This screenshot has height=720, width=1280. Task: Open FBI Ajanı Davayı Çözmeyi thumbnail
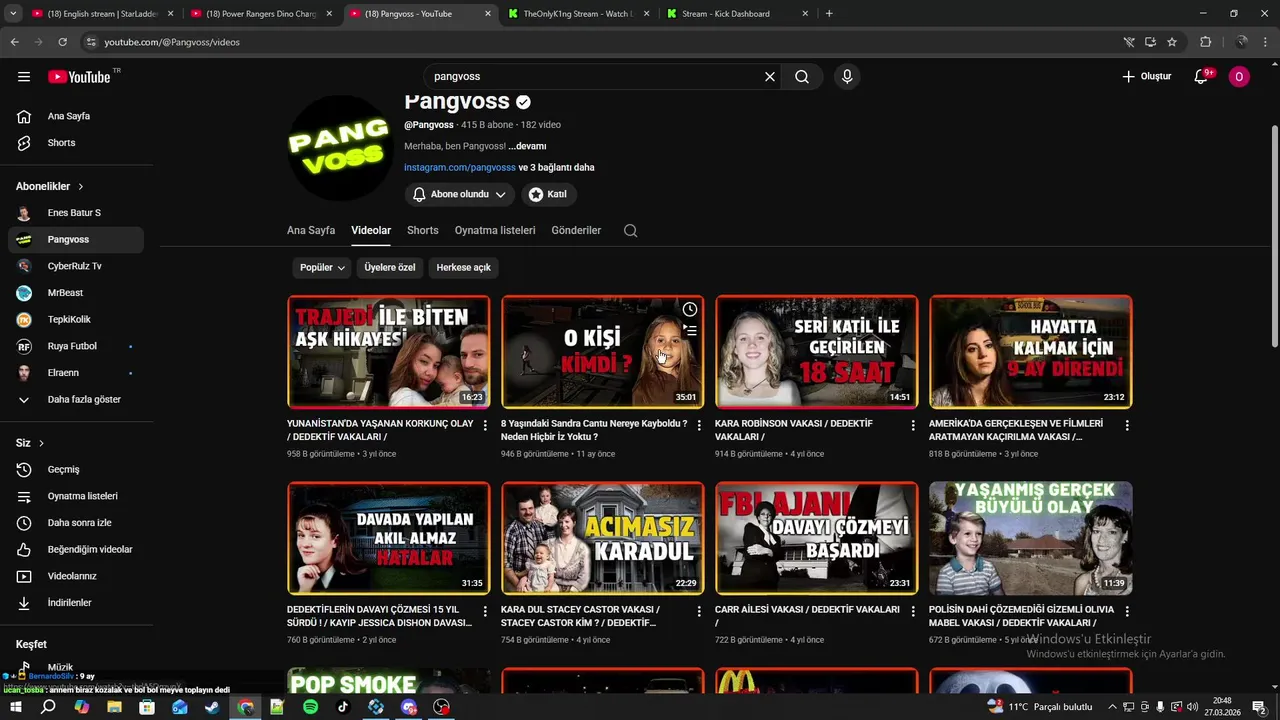click(817, 538)
